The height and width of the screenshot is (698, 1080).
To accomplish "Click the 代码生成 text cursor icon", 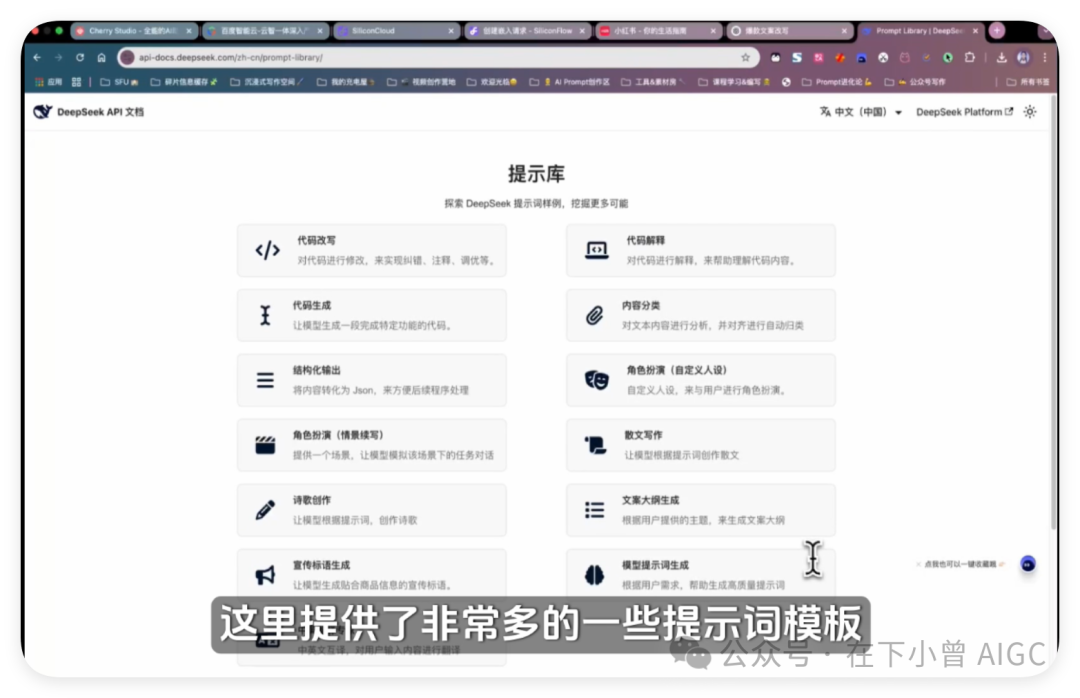I will (x=265, y=315).
